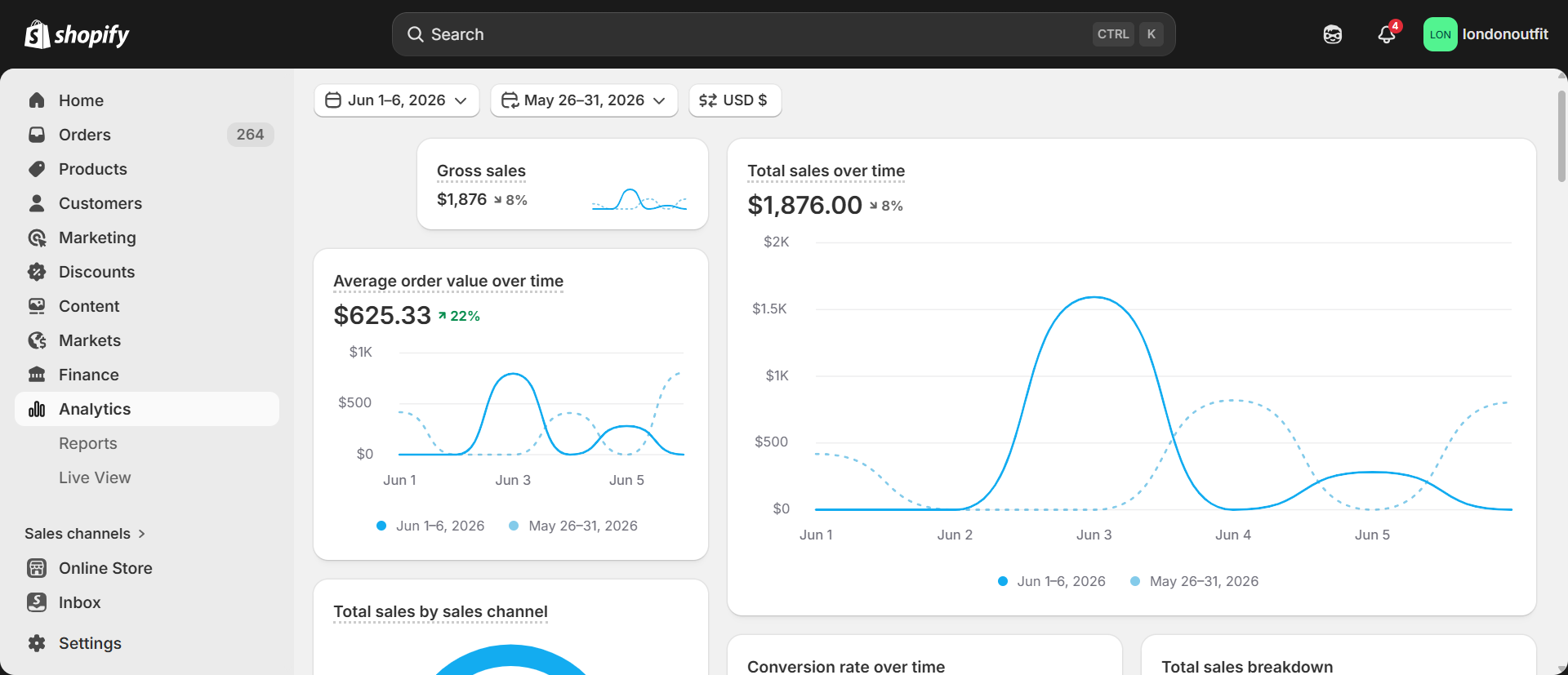1568x675 pixels.
Task: Click the 264 orders count badge
Action: click(x=250, y=135)
